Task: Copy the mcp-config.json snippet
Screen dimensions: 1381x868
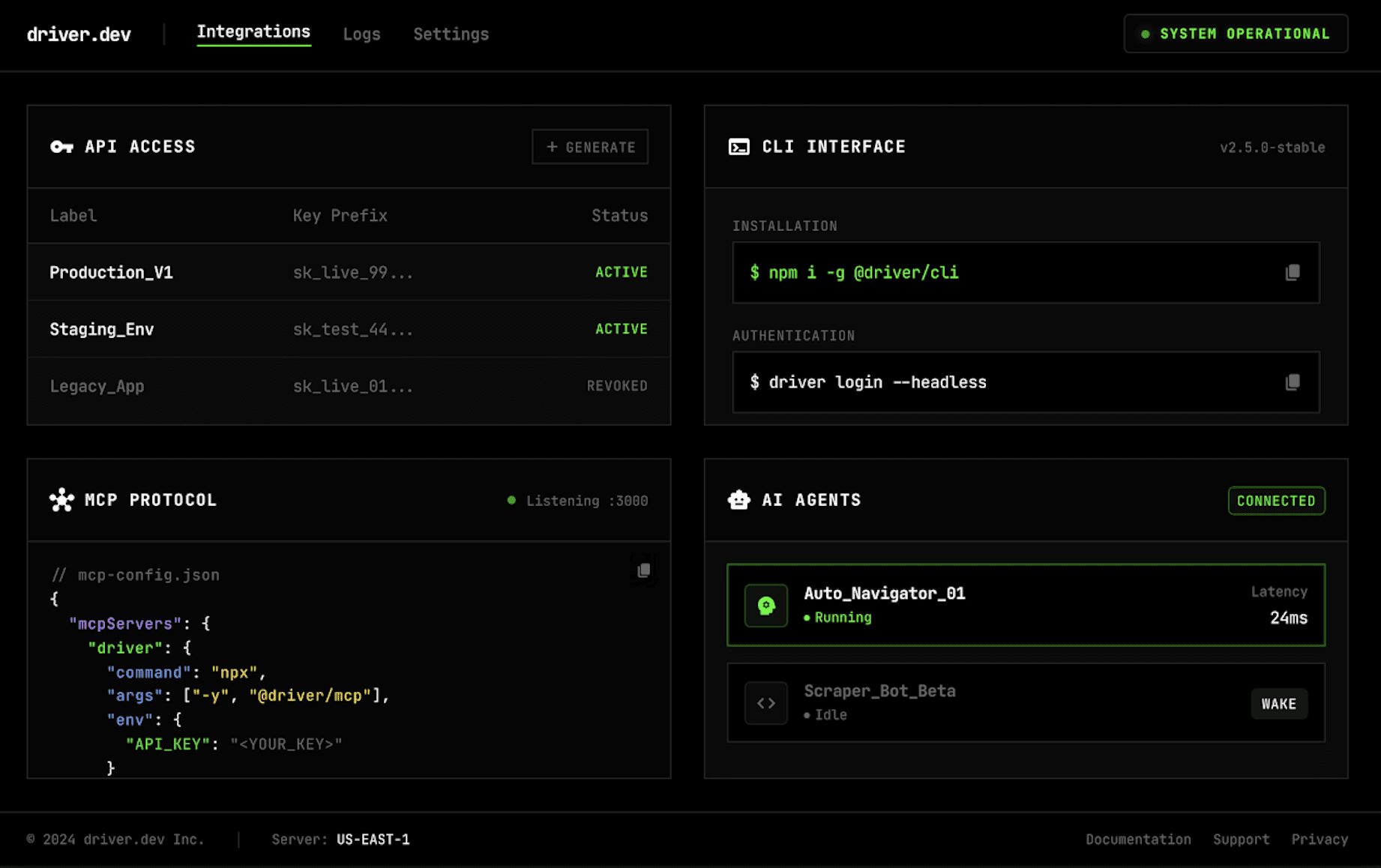Action: [x=643, y=570]
